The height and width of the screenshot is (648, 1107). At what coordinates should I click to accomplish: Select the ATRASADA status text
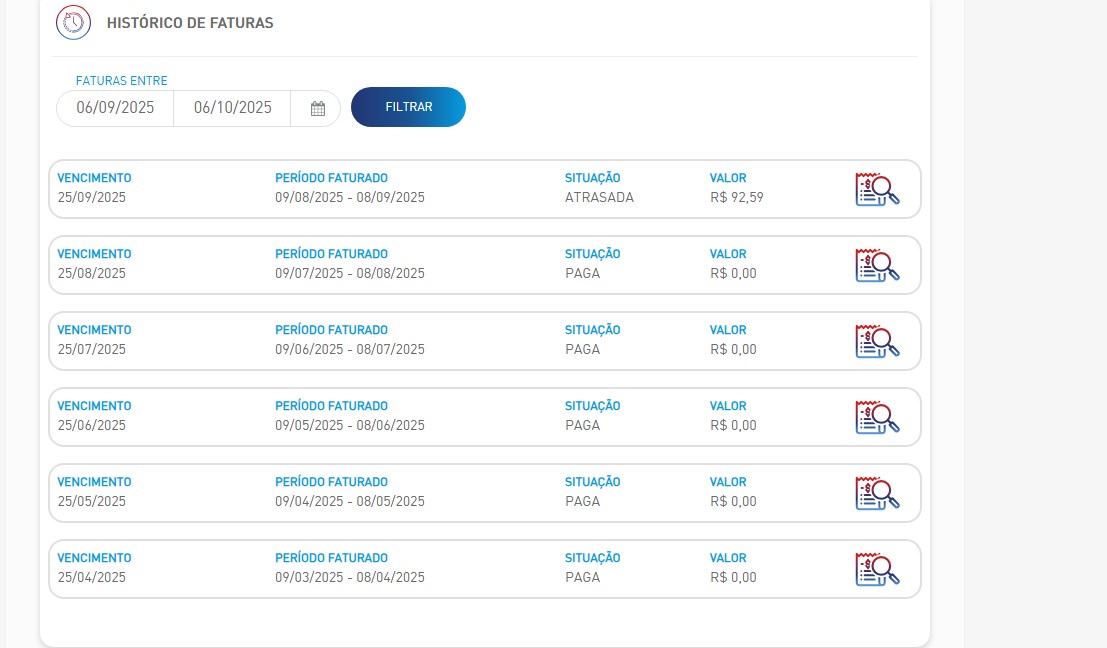(x=599, y=198)
